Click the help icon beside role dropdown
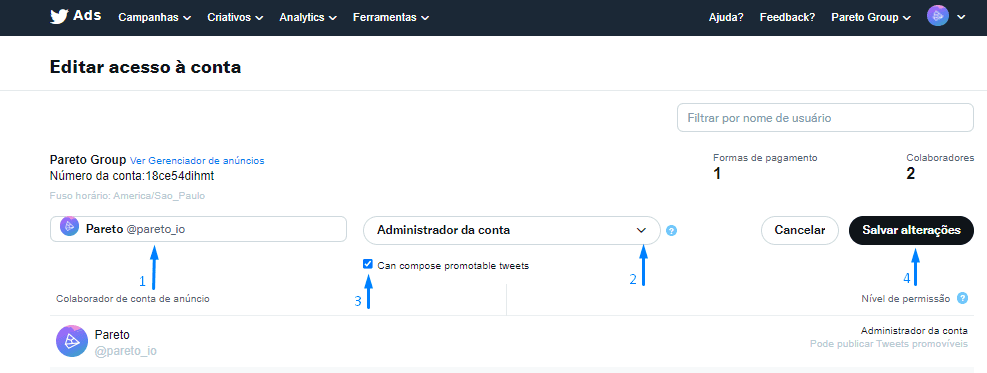Viewport: 987px width, 373px height. [672, 231]
